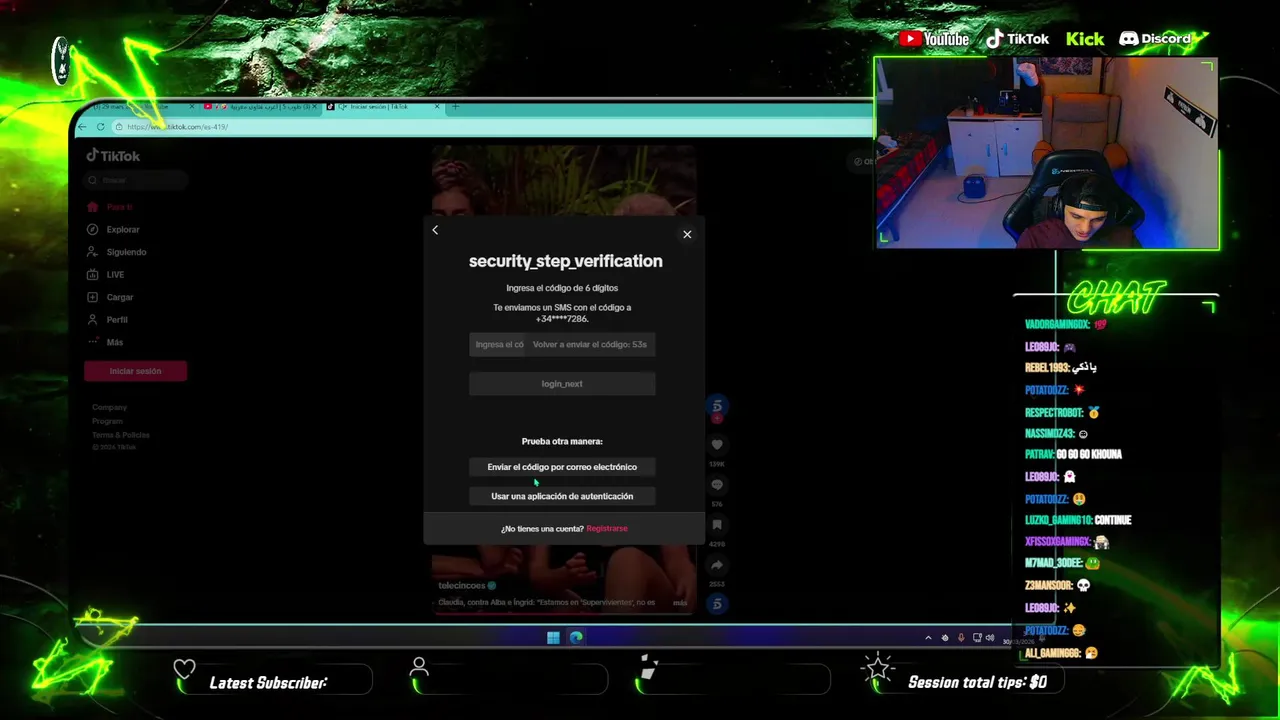This screenshot has height=720, width=1280.
Task: Follow creator with red plus badge
Action: tap(717, 418)
